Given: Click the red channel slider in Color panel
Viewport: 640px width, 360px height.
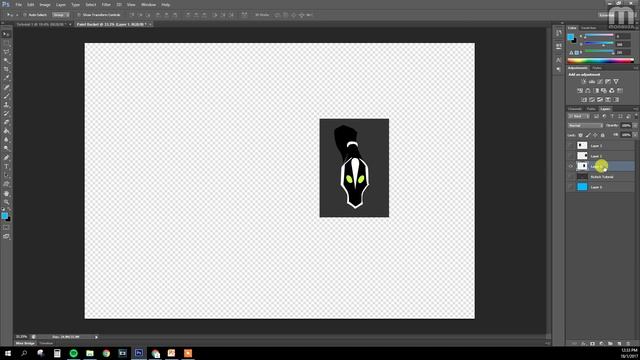Looking at the screenshot, I should tap(599, 36).
